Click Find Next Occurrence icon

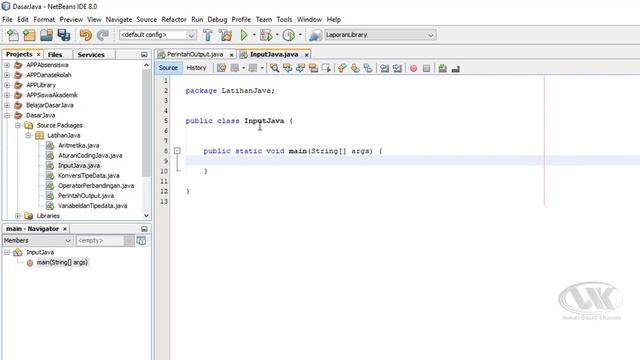pos(300,68)
